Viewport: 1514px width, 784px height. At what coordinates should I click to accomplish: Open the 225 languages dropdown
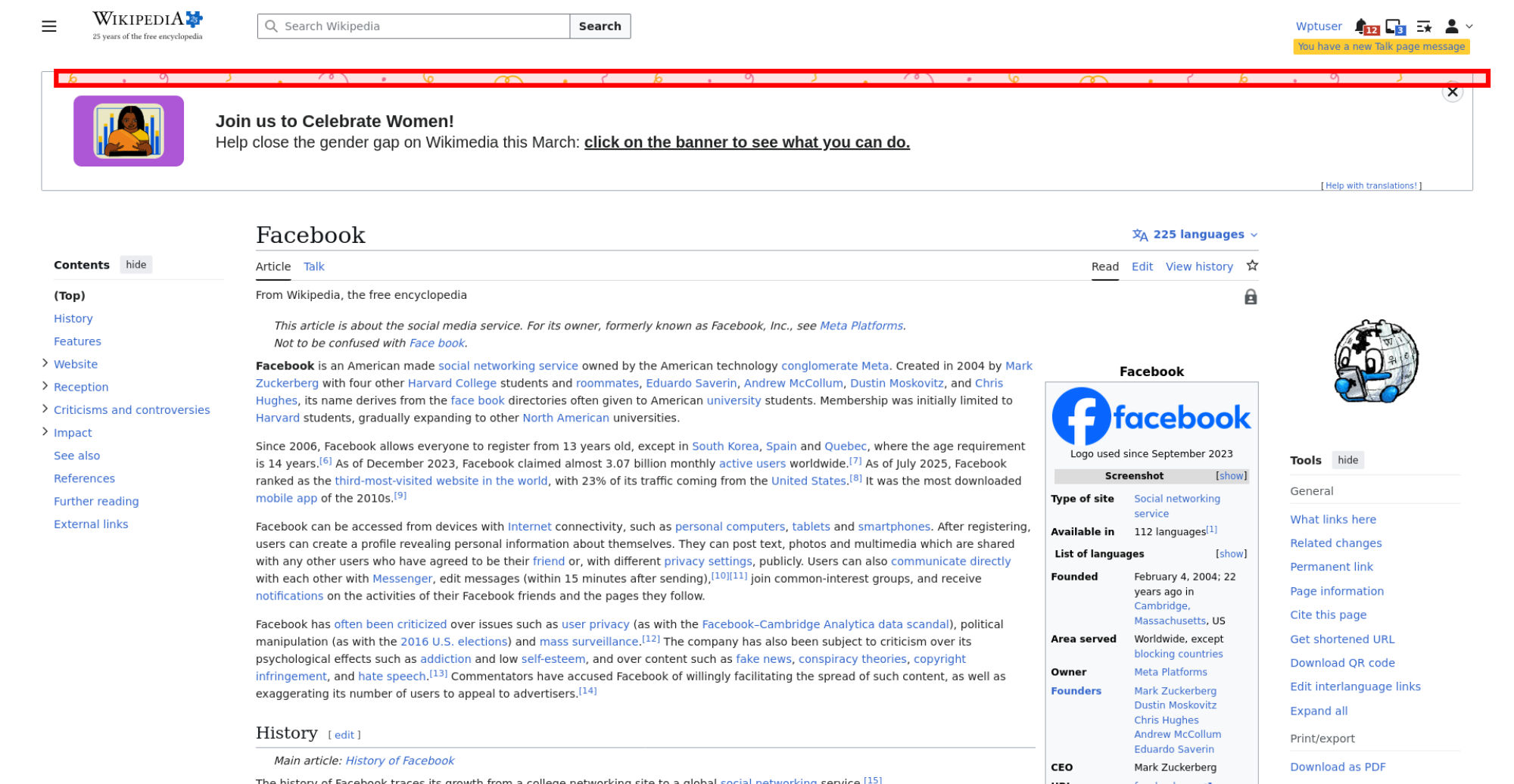1195,235
